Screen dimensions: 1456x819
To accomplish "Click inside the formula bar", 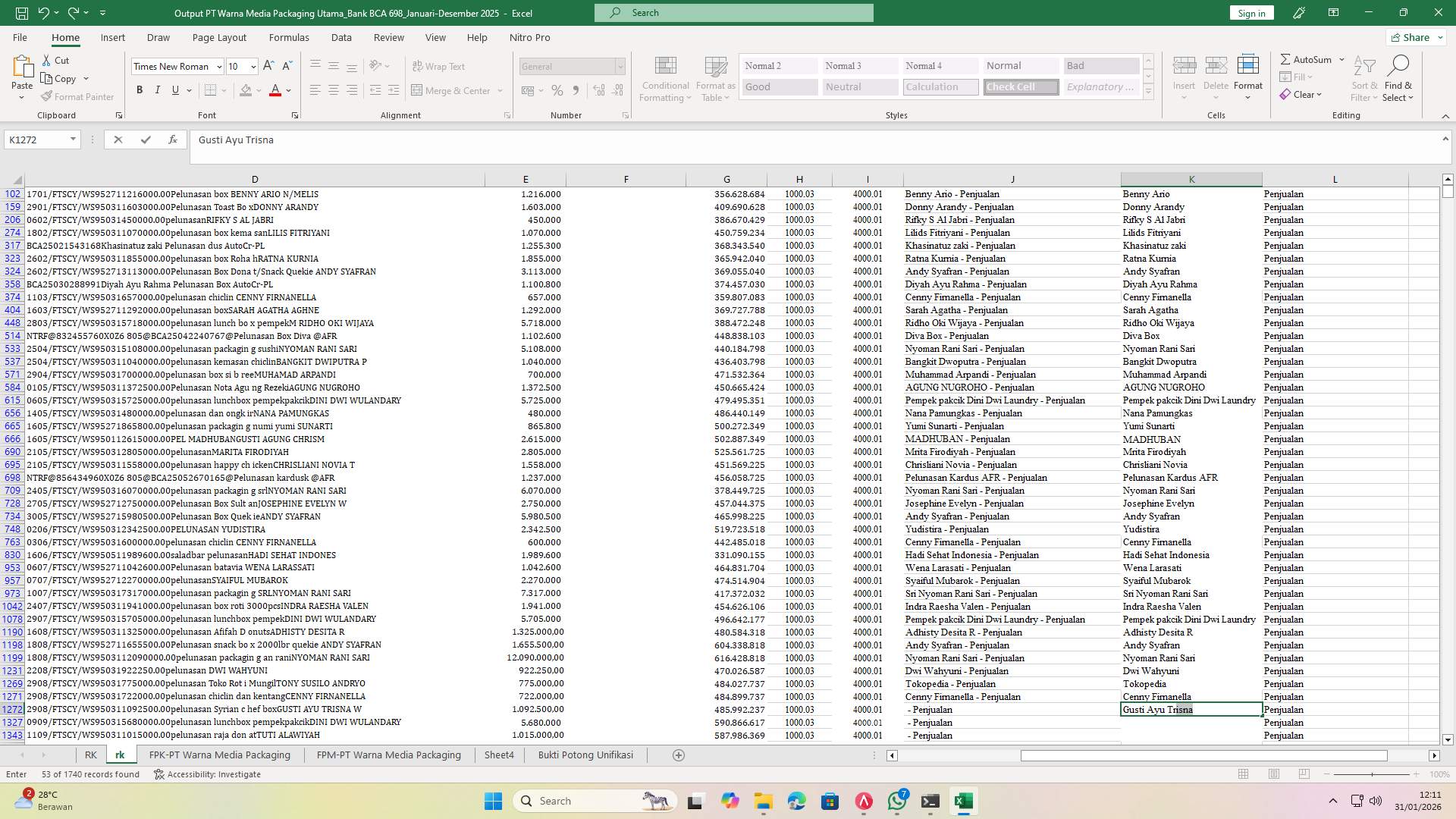I will point(531,140).
